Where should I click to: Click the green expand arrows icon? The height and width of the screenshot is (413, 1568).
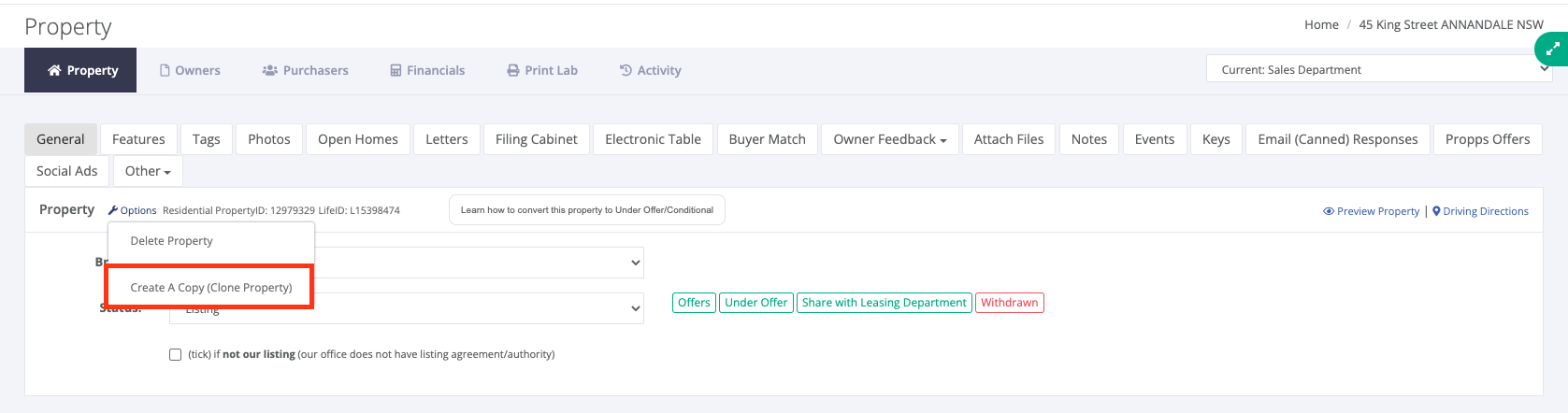pyautogui.click(x=1552, y=49)
